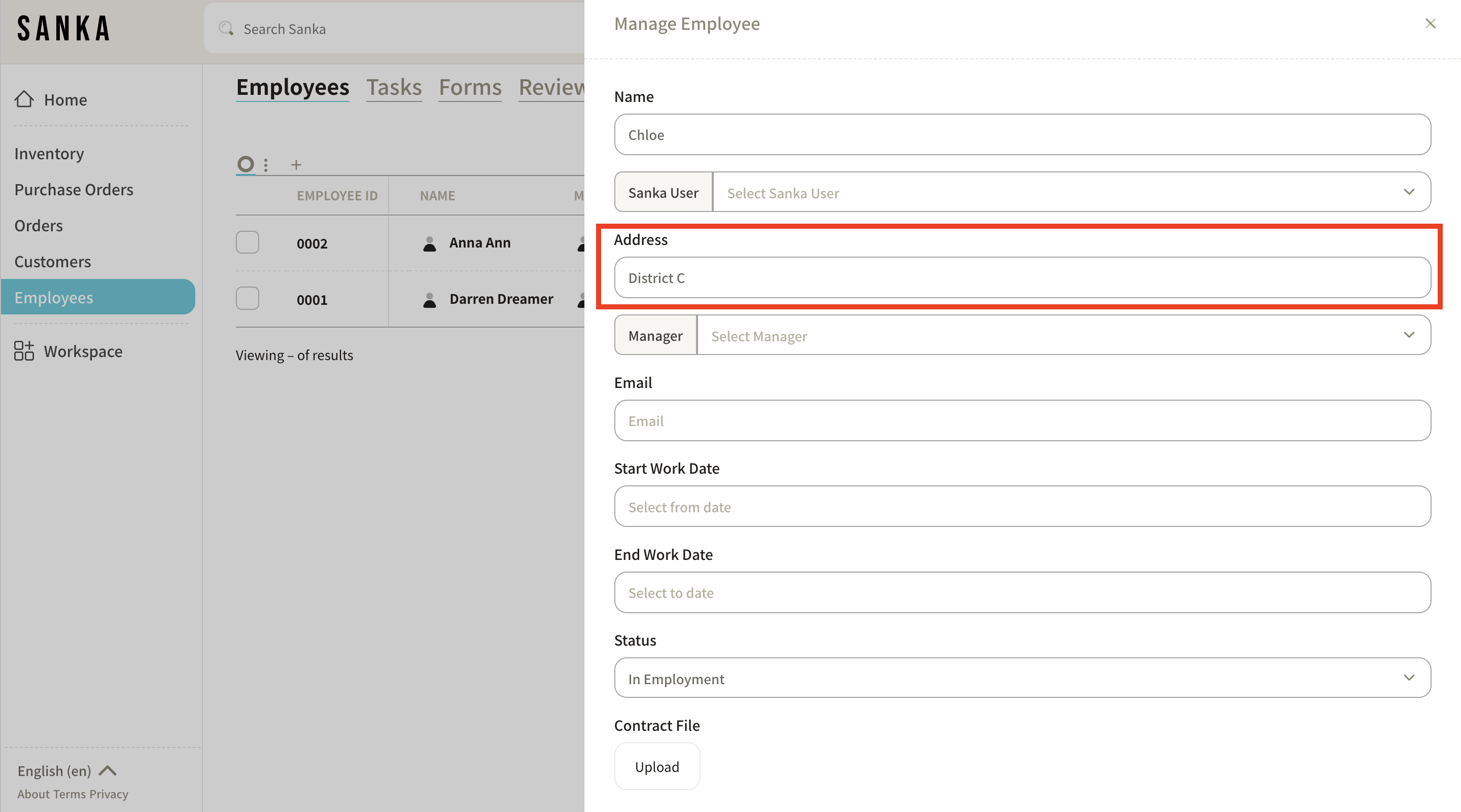Open the Select Manager dropdown
Screen dimensions: 1461x812
(x=1063, y=336)
